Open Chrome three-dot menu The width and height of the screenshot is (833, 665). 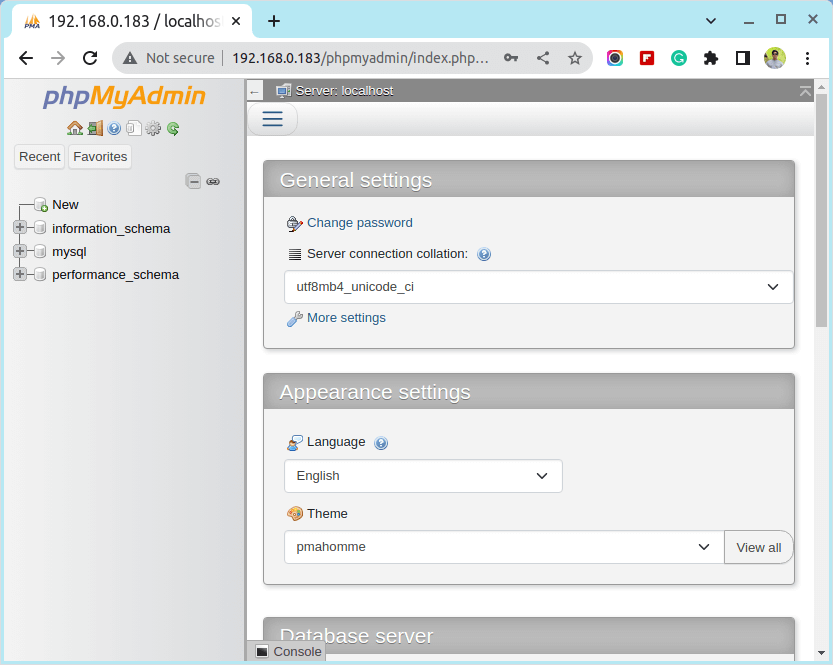point(807,58)
